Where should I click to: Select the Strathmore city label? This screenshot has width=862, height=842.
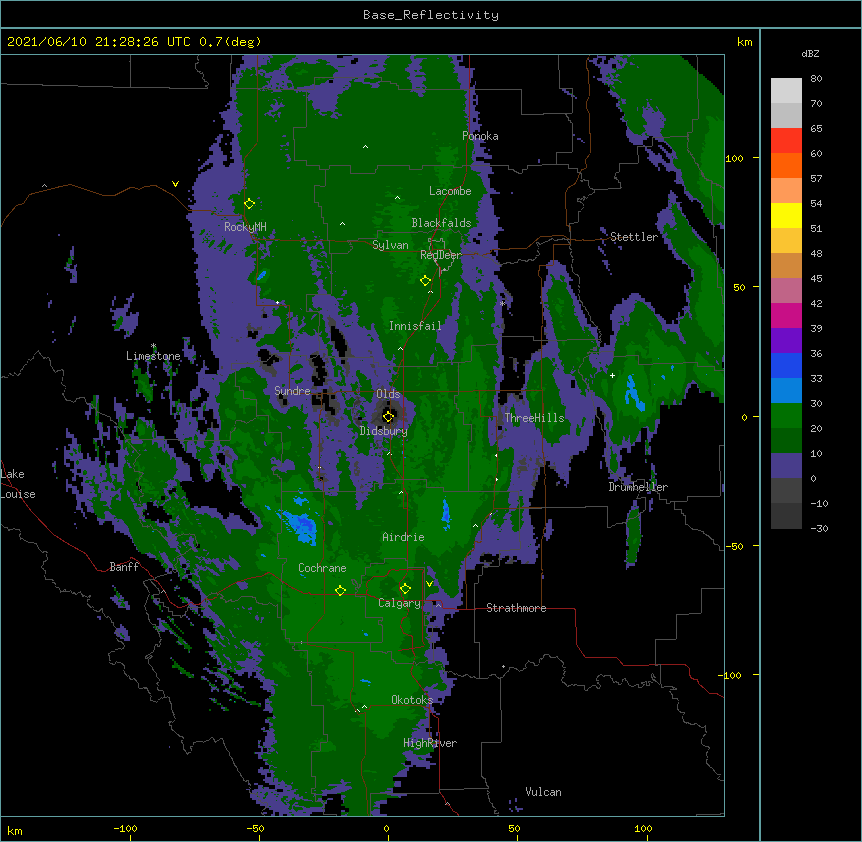click(x=516, y=608)
